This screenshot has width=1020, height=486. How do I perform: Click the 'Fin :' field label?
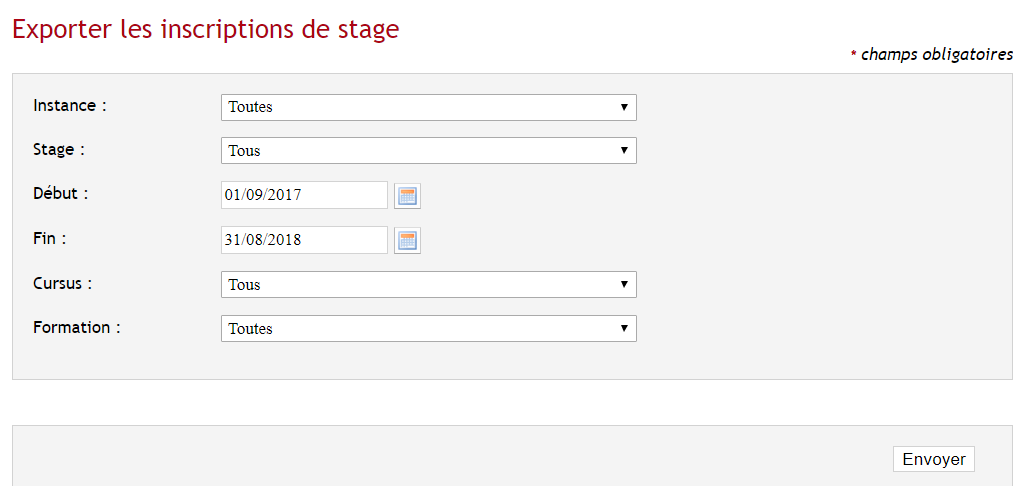pos(49,238)
